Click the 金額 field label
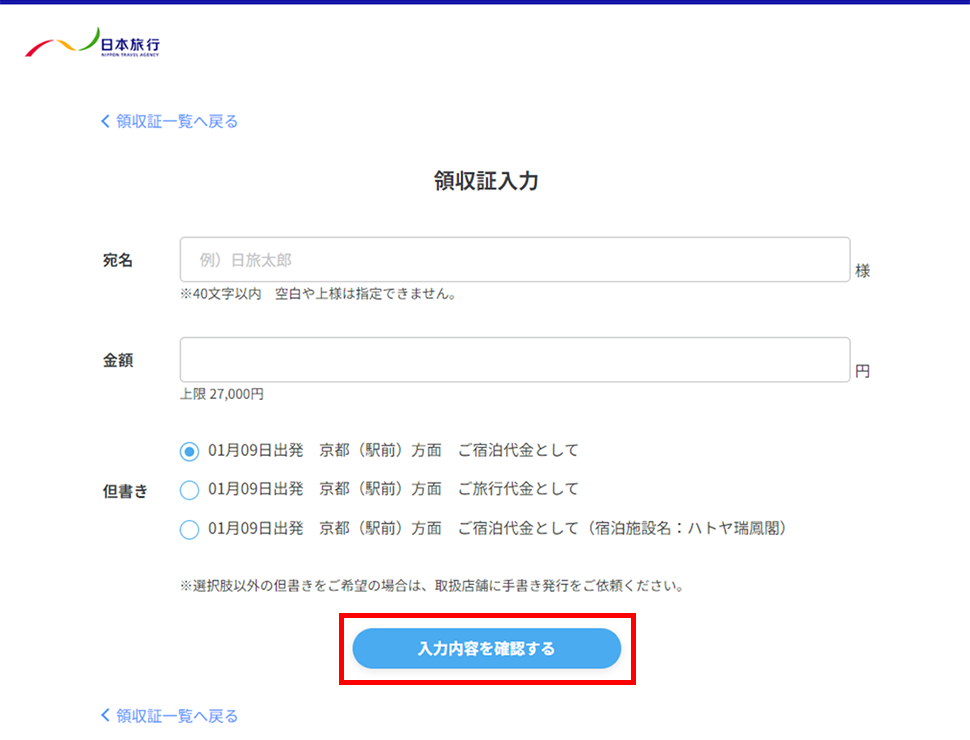970x740 pixels. (118, 360)
